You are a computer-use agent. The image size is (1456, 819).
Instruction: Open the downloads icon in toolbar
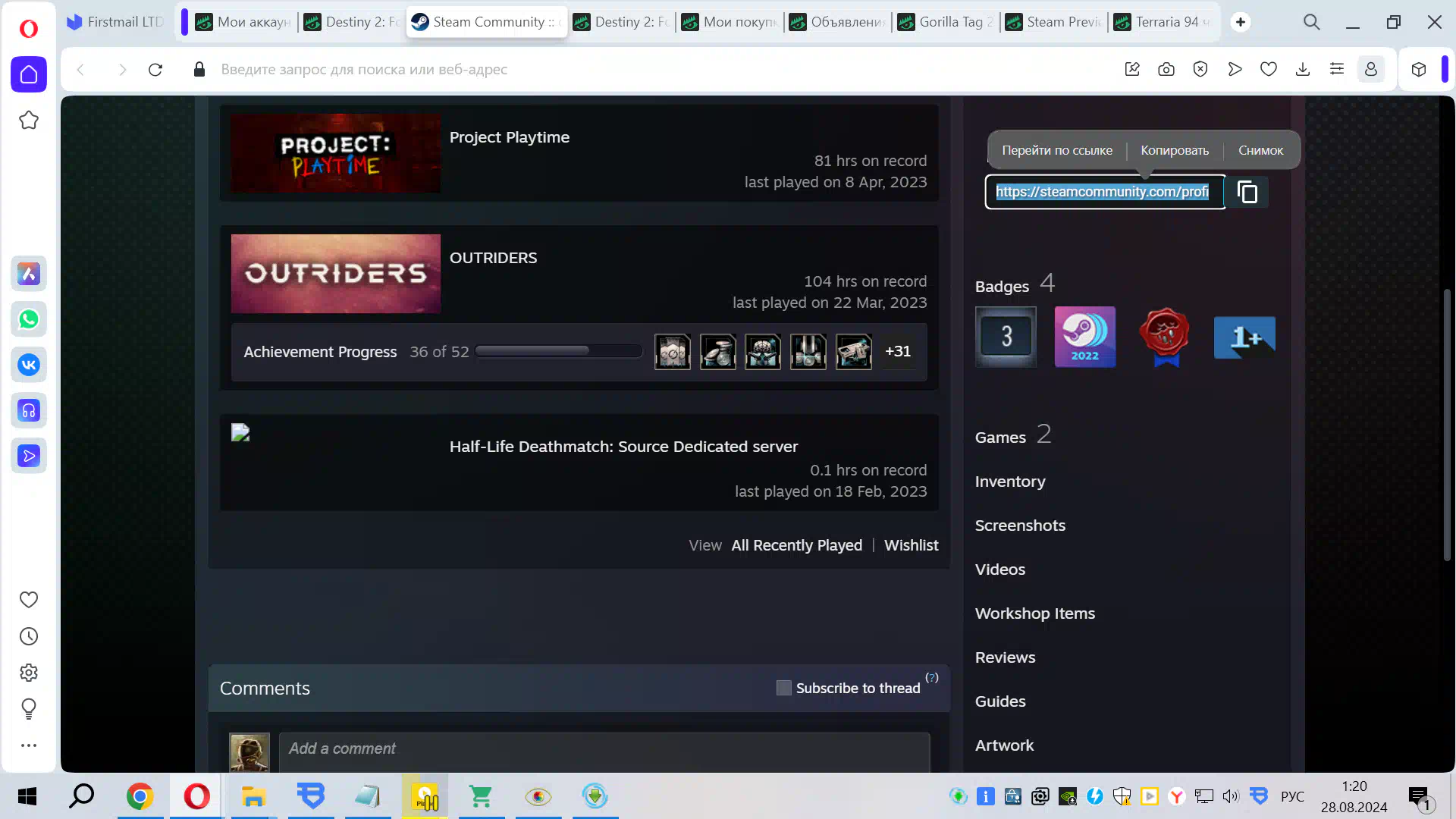[x=1303, y=70]
